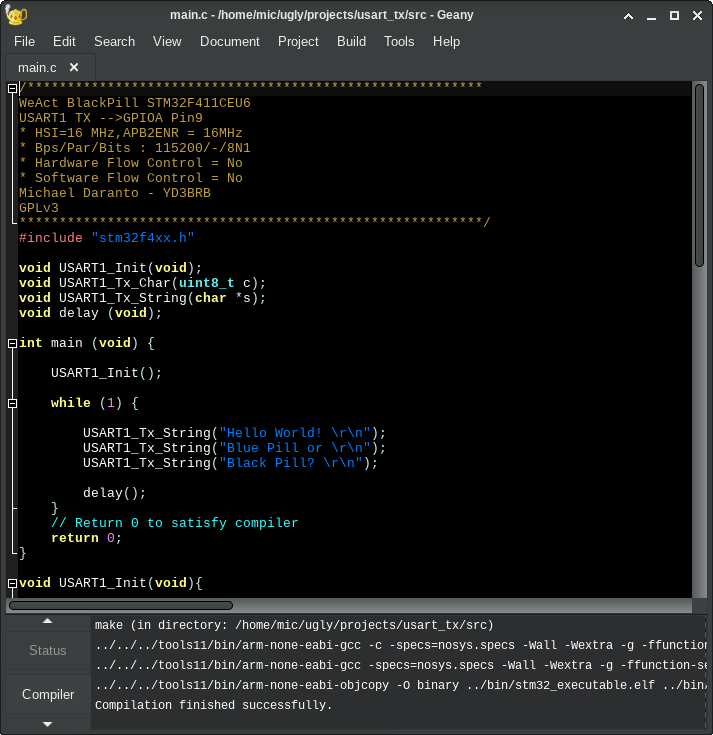Collapse the main function fold marker
The height and width of the screenshot is (735, 713).
coord(12,343)
